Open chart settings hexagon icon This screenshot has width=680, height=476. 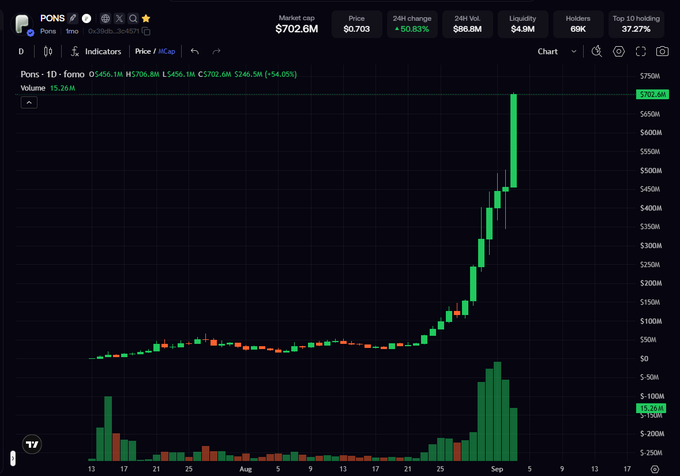619,51
